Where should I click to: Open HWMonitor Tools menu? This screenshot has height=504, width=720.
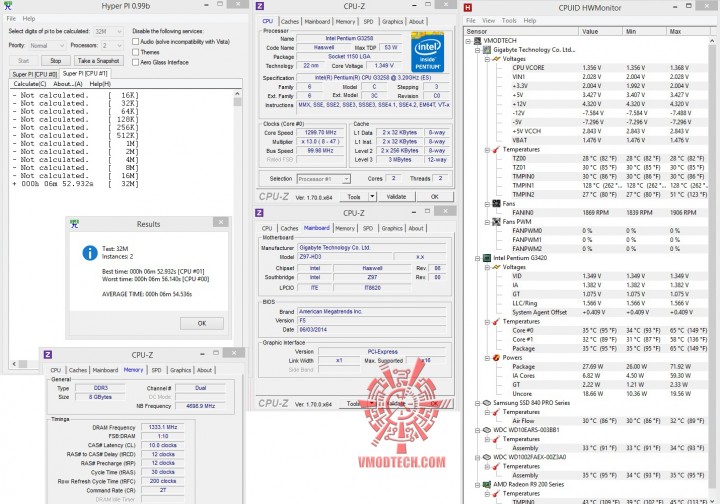[x=509, y=21]
